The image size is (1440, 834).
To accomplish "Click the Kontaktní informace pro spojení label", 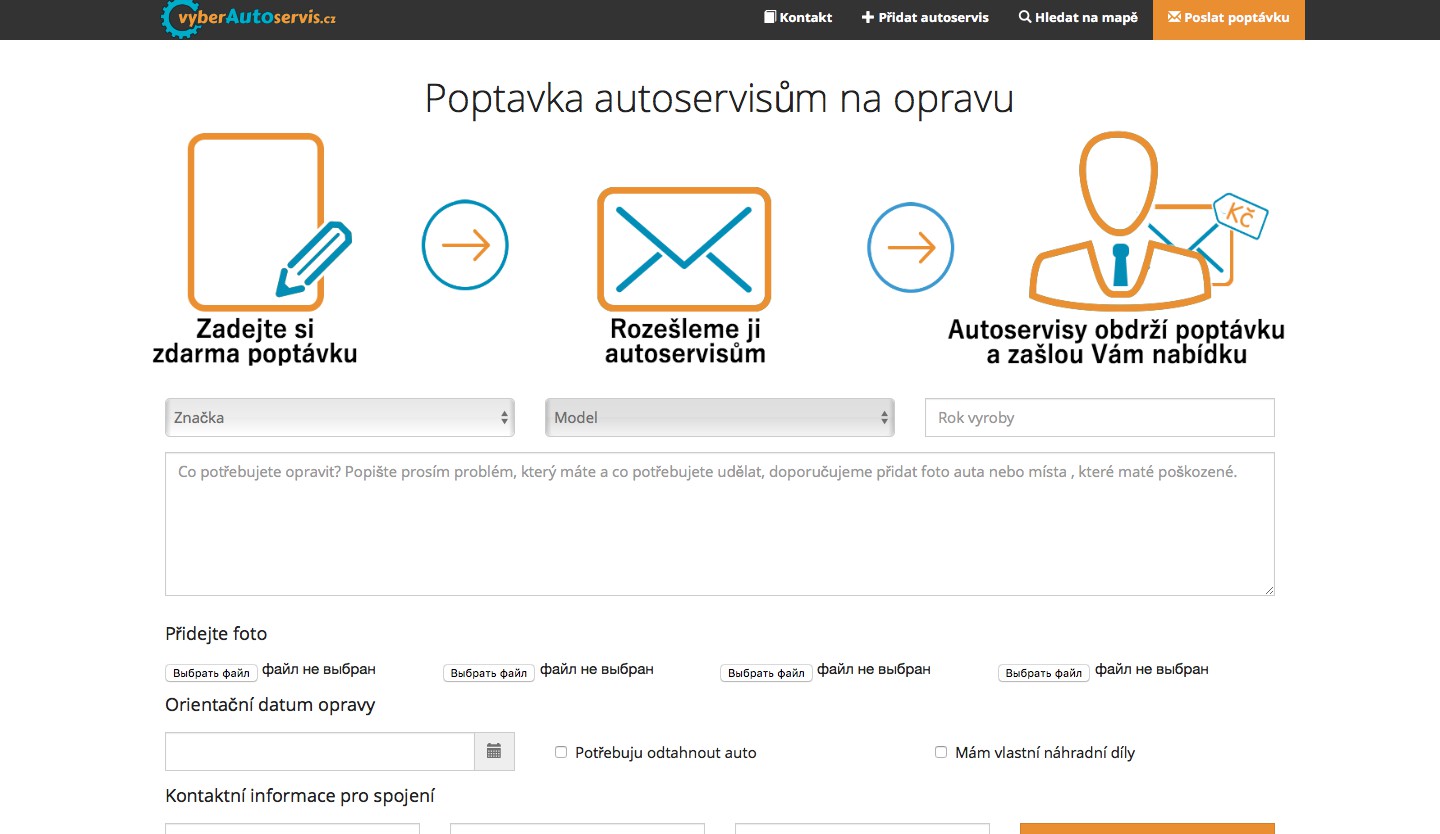I will pyautogui.click(x=300, y=796).
